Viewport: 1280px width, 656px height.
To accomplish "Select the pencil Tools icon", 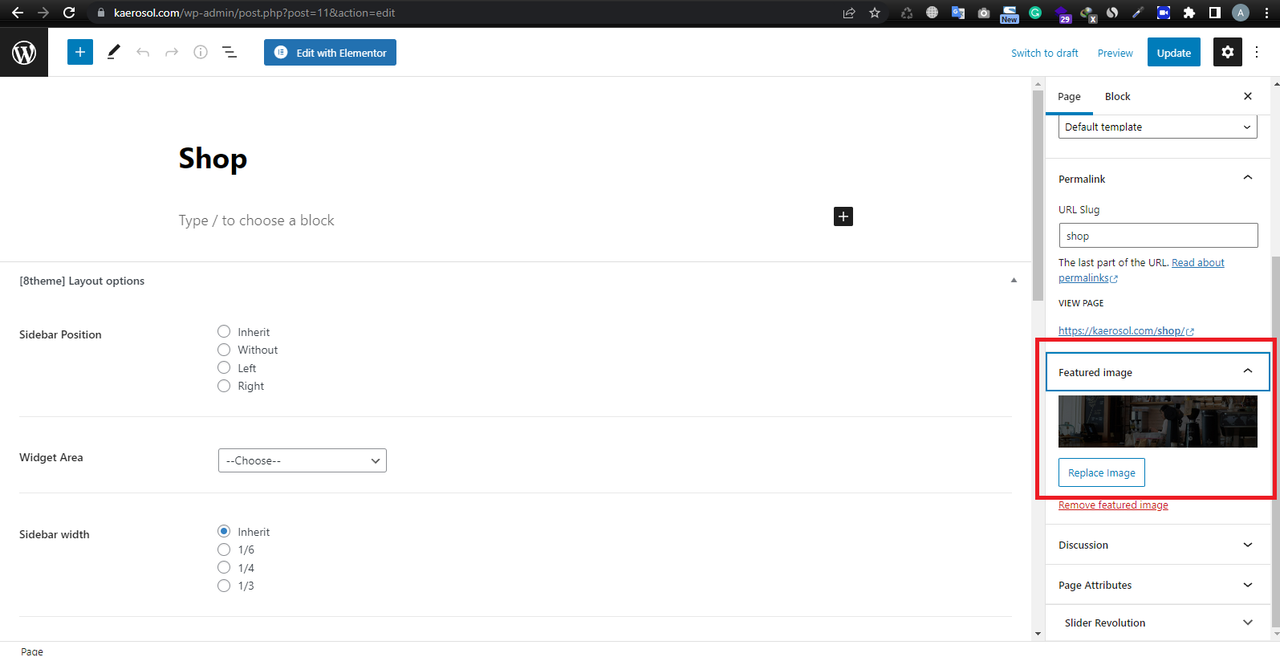I will click(113, 52).
